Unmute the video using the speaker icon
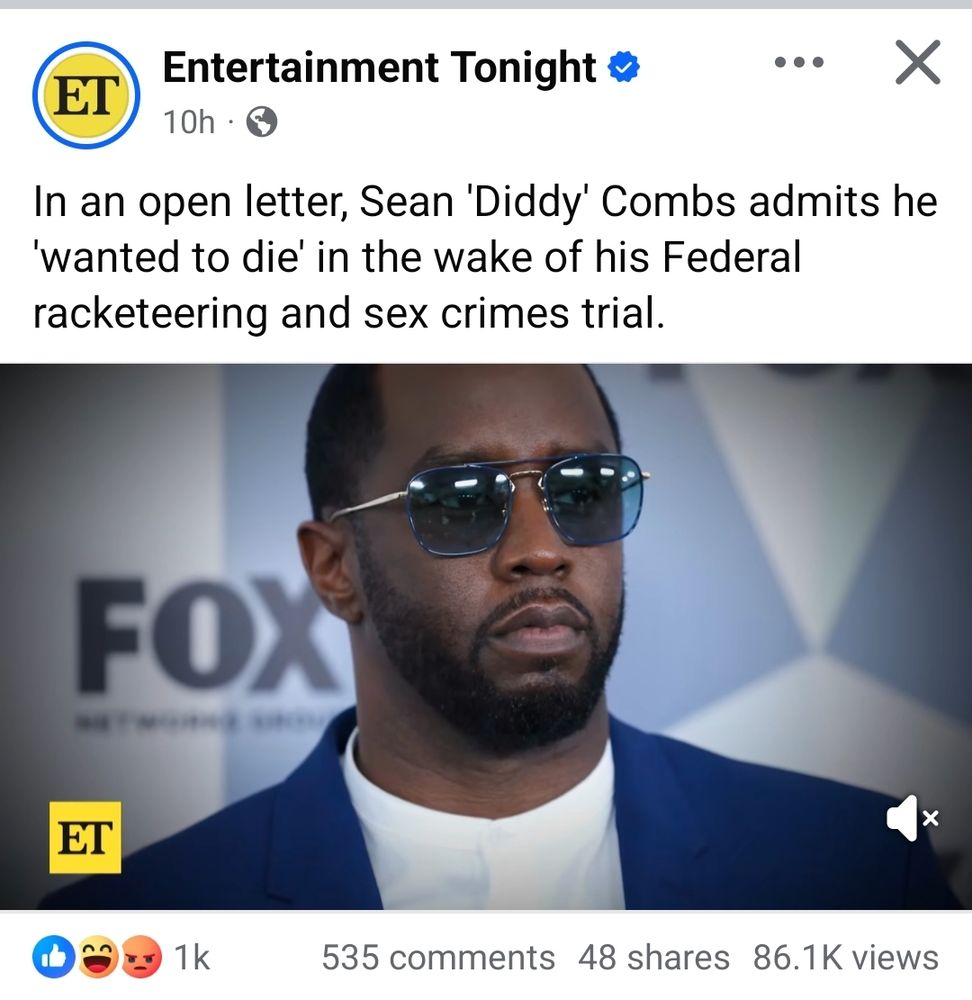Viewport: 972px width, 1000px height. [913, 818]
